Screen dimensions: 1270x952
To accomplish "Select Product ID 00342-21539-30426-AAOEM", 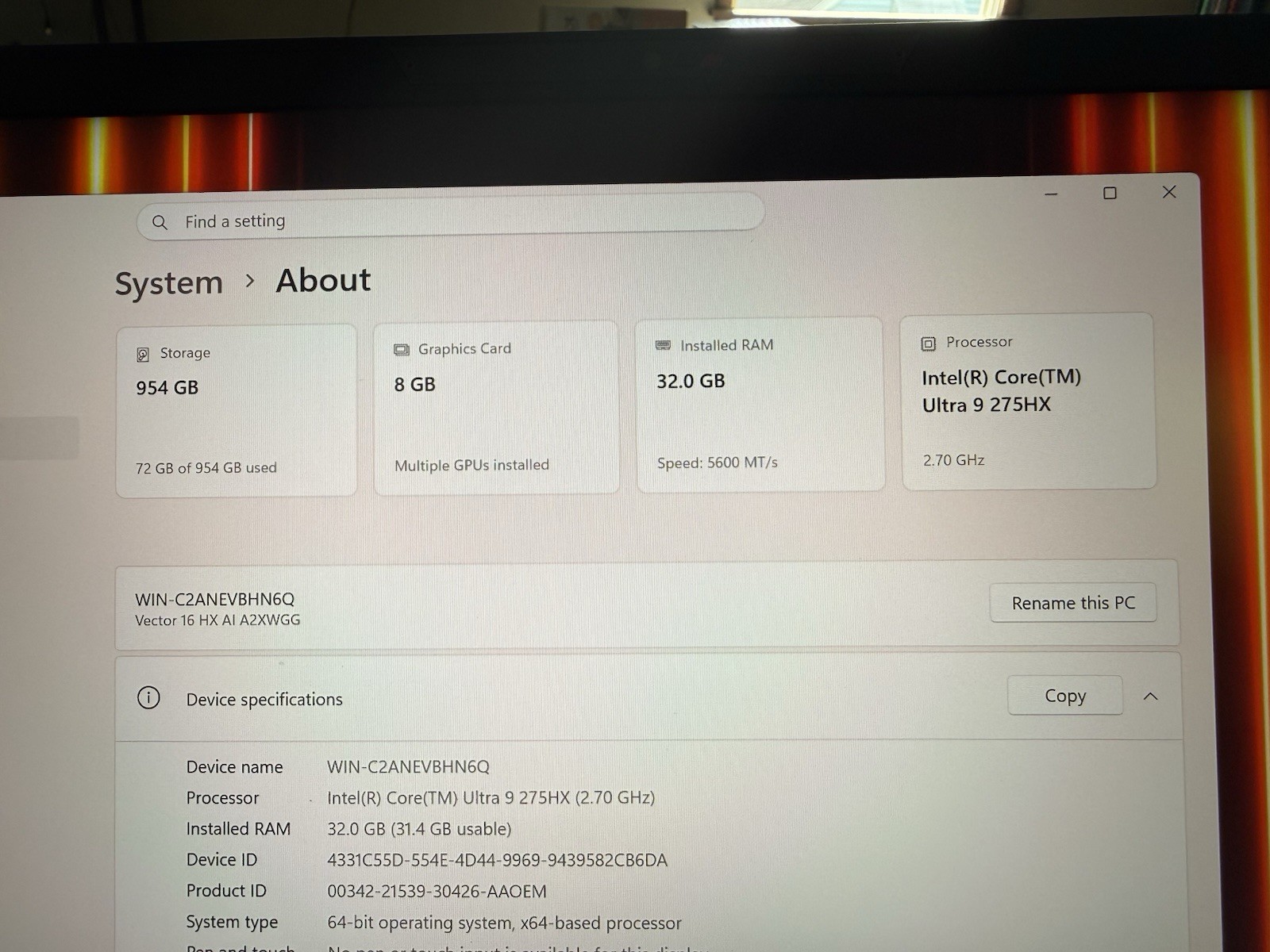I will (437, 892).
